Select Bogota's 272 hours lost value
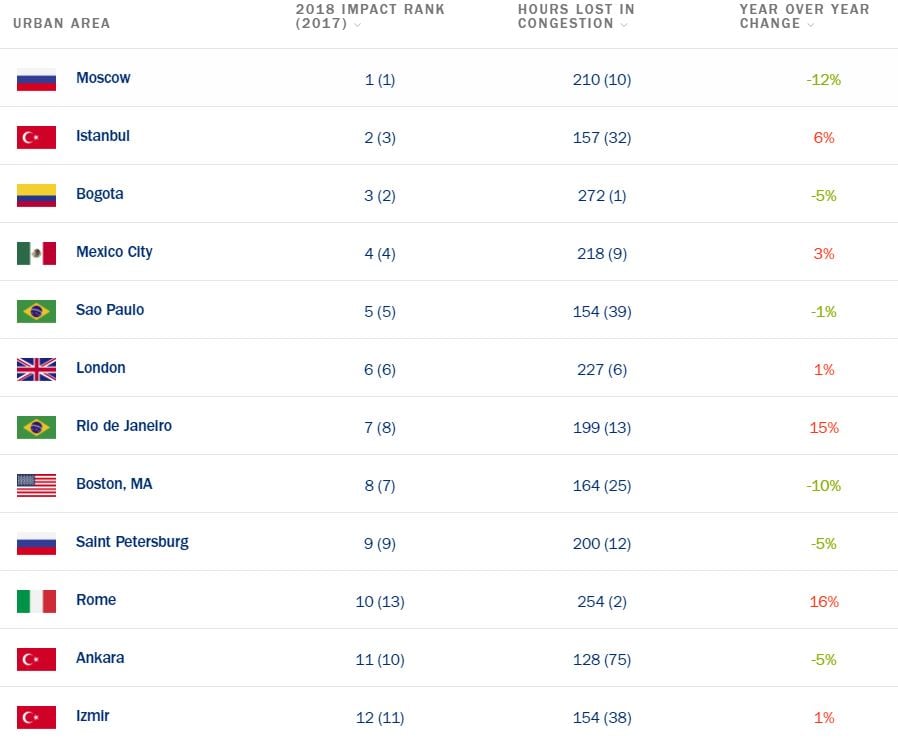This screenshot has height=741, width=898. coord(601,195)
